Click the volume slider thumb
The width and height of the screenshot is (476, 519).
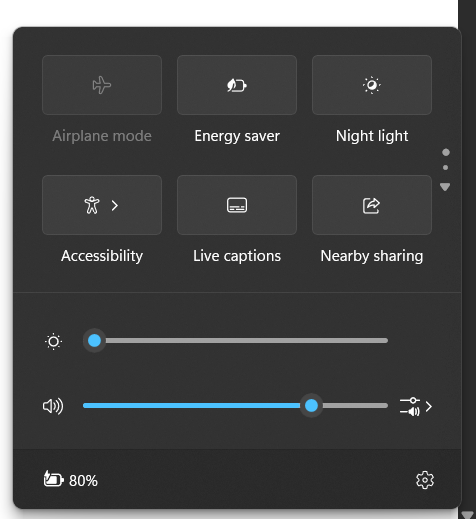(311, 406)
